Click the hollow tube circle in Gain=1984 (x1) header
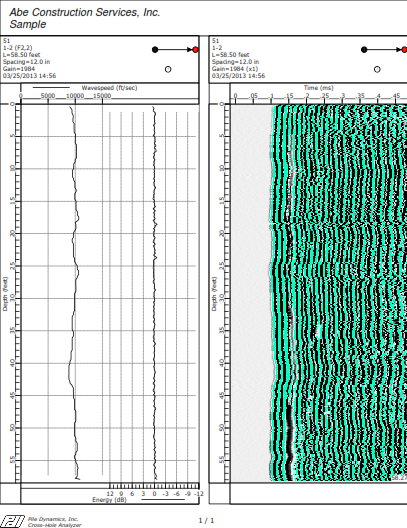Viewport: 407px width, 528px height. click(377, 69)
